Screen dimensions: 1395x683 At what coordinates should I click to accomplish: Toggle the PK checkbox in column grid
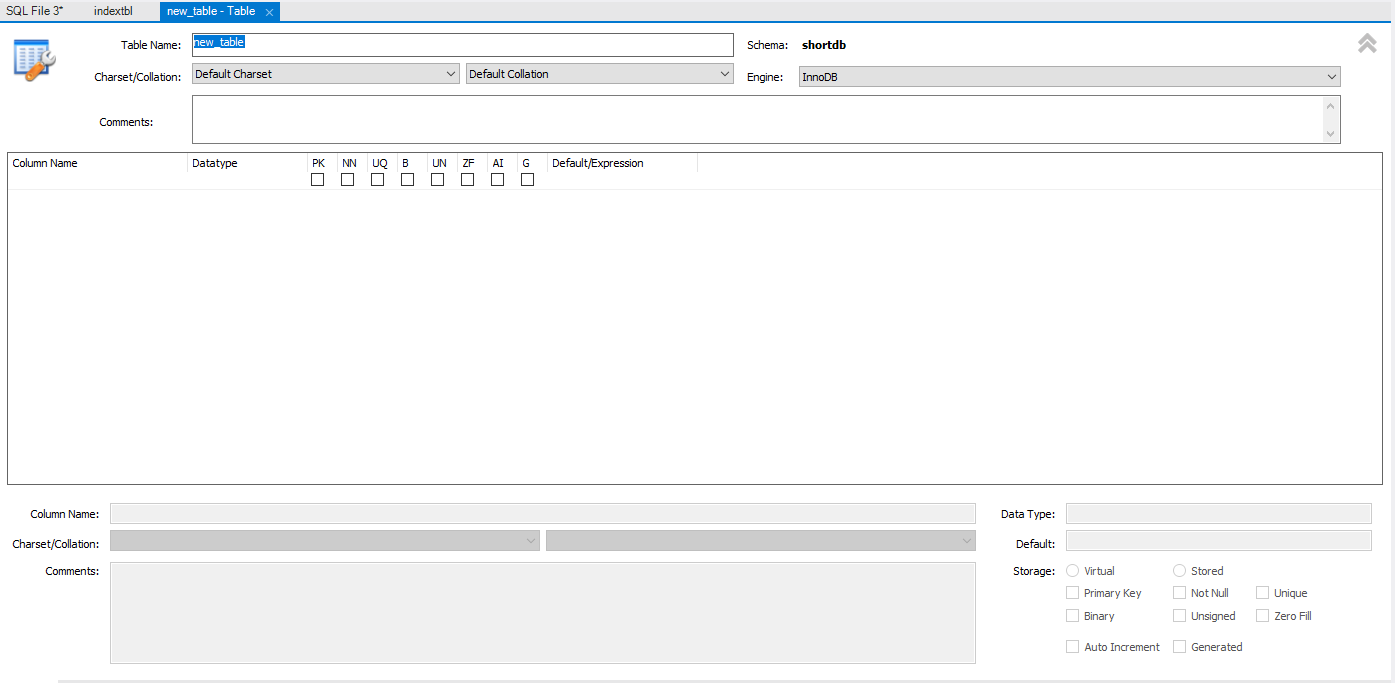tap(317, 180)
